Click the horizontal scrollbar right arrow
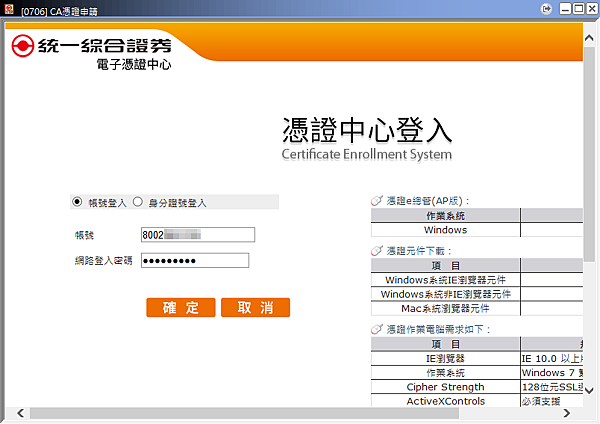 567,413
